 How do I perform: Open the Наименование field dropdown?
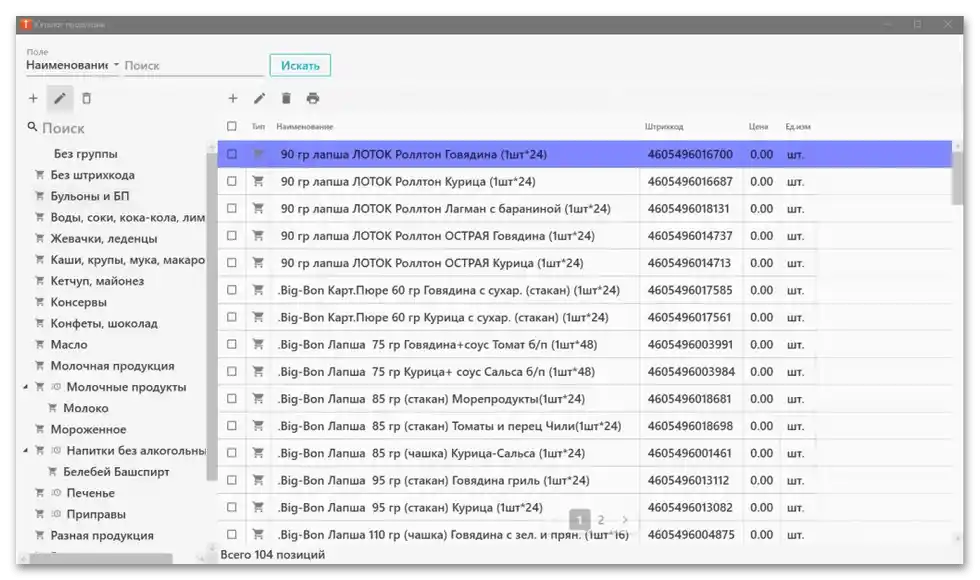[x=72, y=65]
